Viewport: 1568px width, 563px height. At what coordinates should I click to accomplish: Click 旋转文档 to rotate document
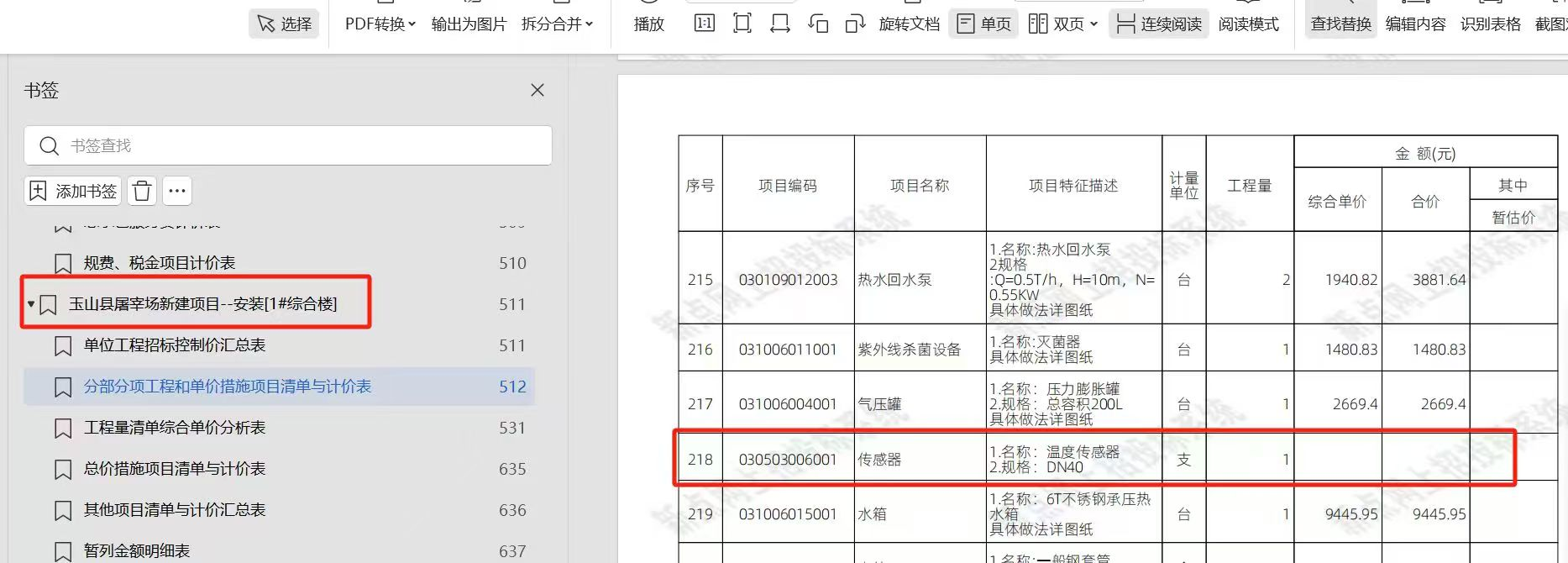pos(909,24)
